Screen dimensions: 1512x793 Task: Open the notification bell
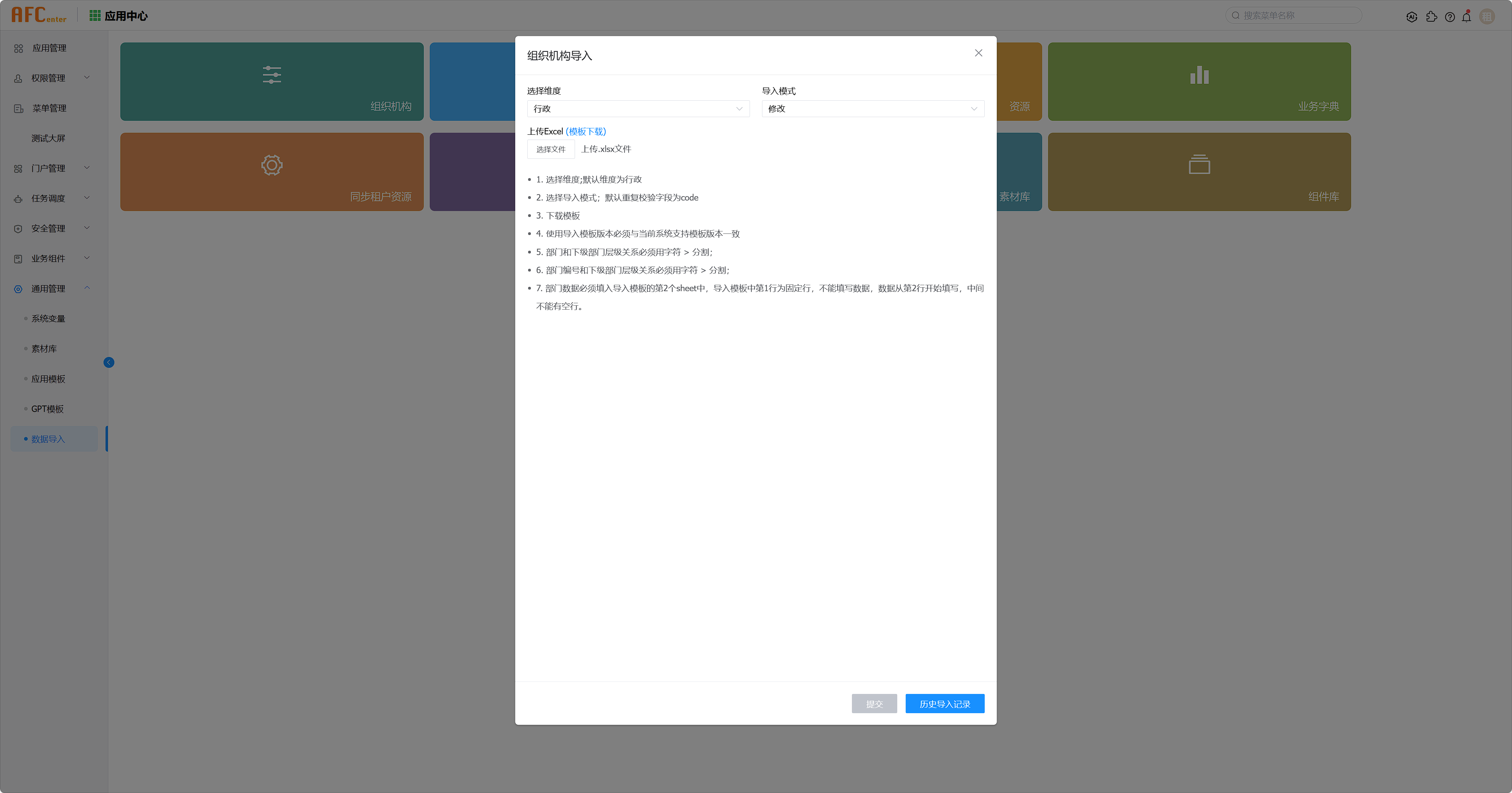(x=1466, y=17)
